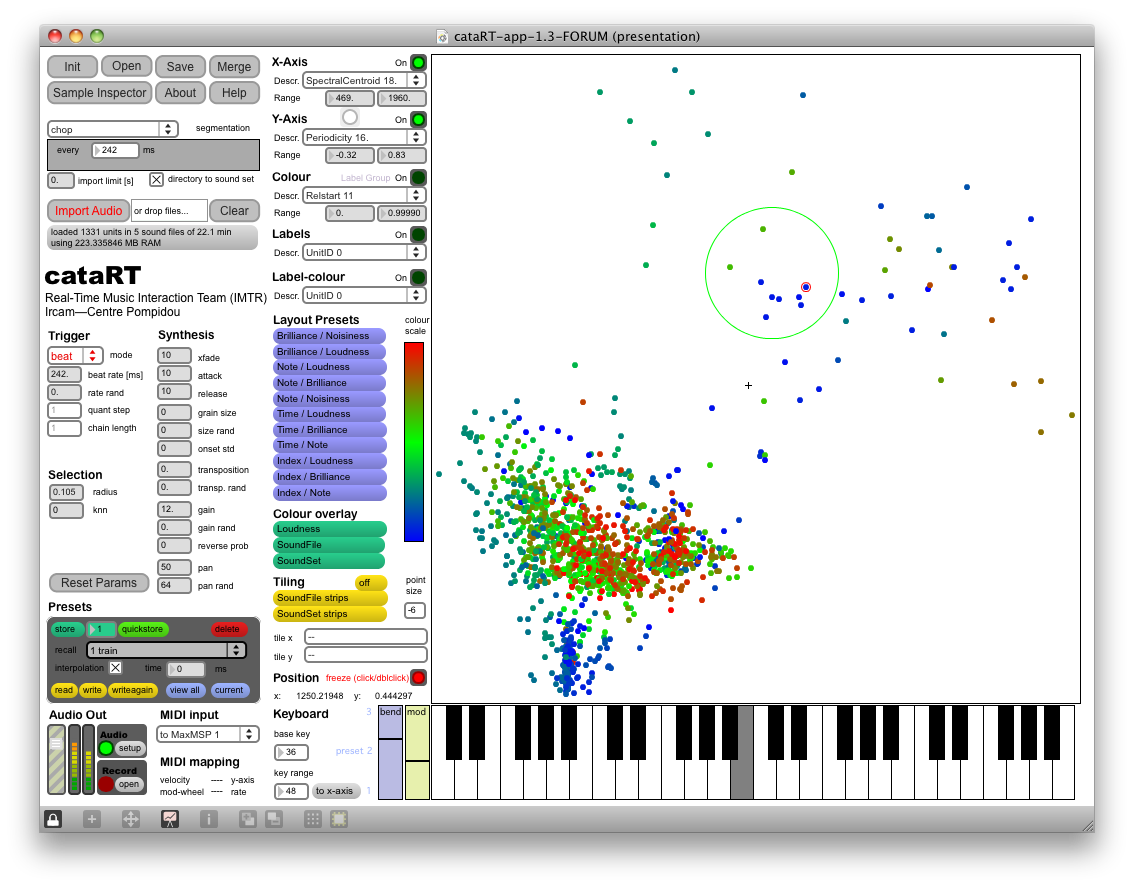Screen dimensions: 1134x887
Task: Click the zoom-out overlapping squares icon
Action: [274, 819]
